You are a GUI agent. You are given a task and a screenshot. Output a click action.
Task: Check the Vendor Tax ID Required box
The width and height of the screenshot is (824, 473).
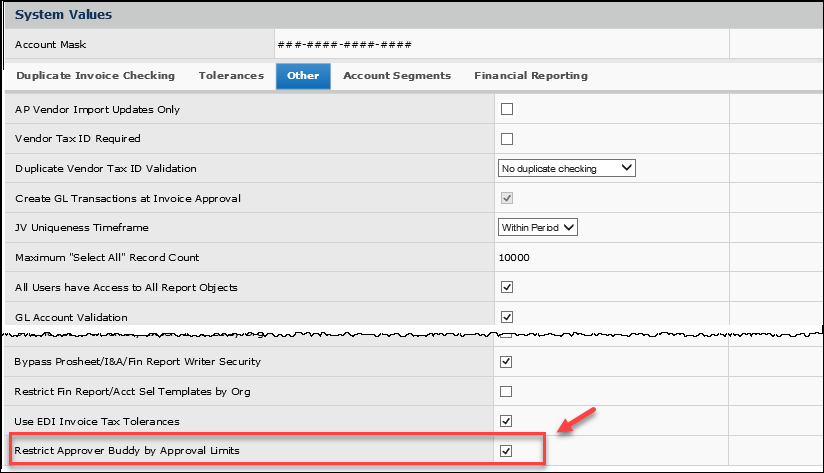click(x=506, y=139)
